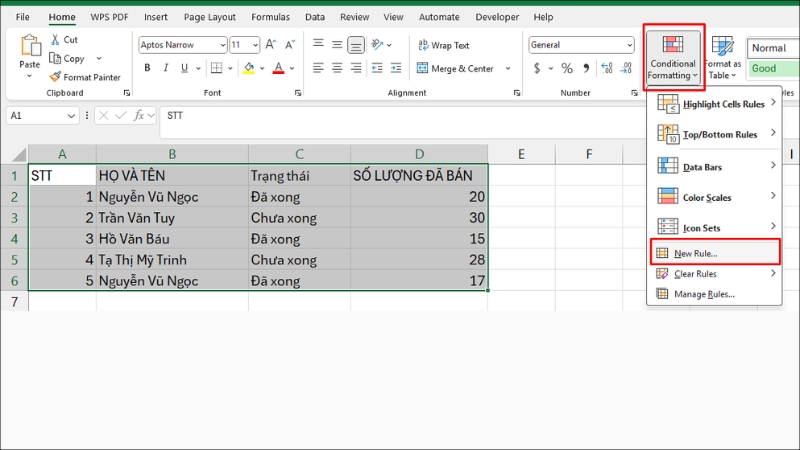Viewport: 800px width, 450px height.
Task: Apply the yellow Fill Color bucket
Action: click(249, 68)
